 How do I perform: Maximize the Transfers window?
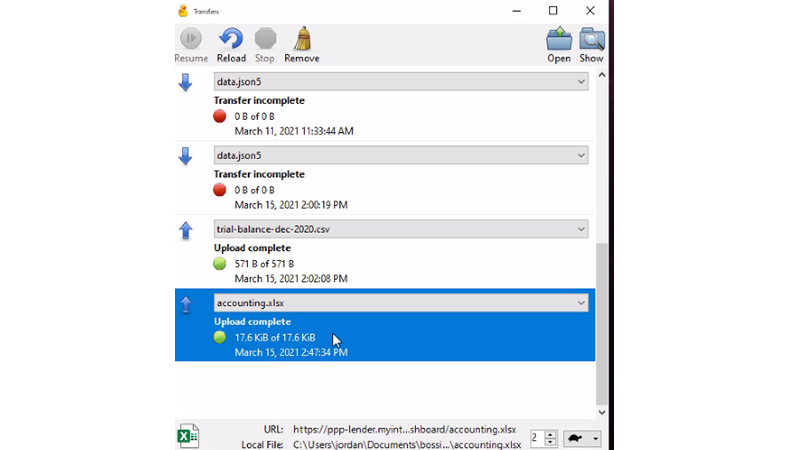(x=553, y=11)
